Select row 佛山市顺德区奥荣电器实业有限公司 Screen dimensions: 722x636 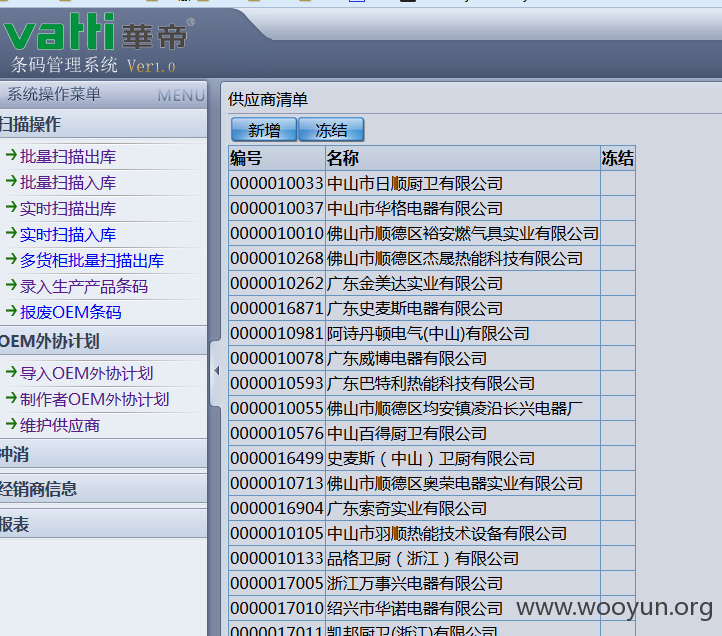point(432,483)
